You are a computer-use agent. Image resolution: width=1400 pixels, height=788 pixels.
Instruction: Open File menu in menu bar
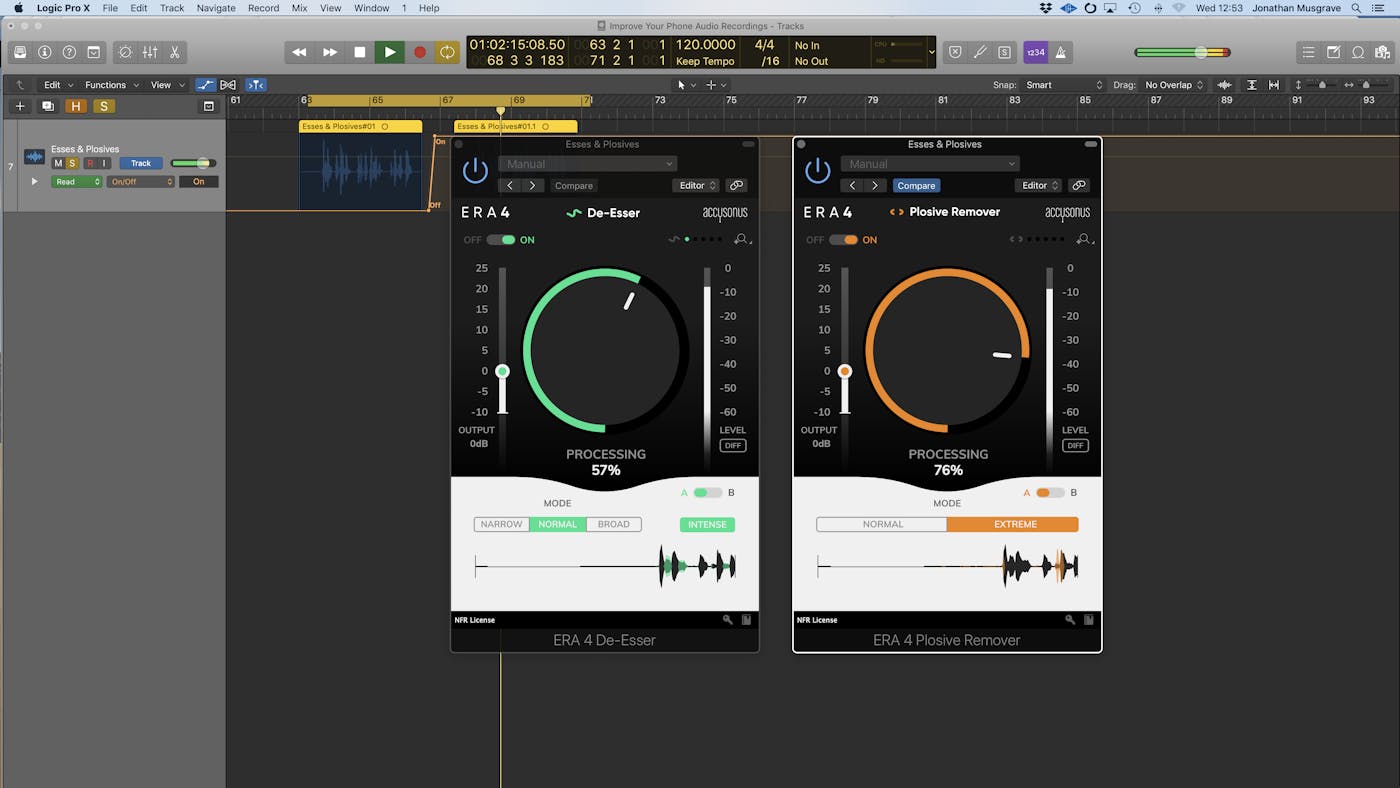point(110,8)
